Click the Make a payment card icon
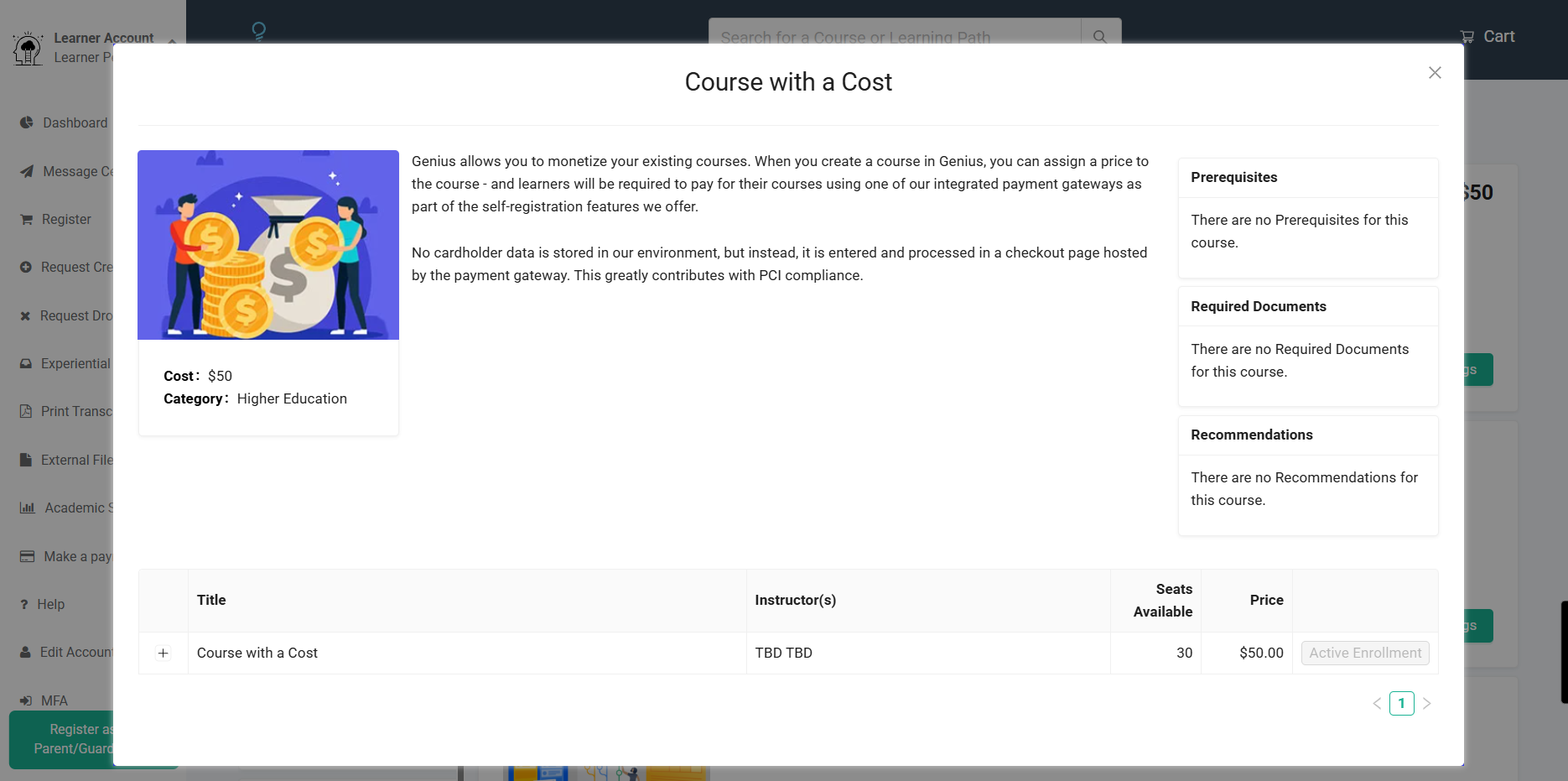 pos(27,557)
